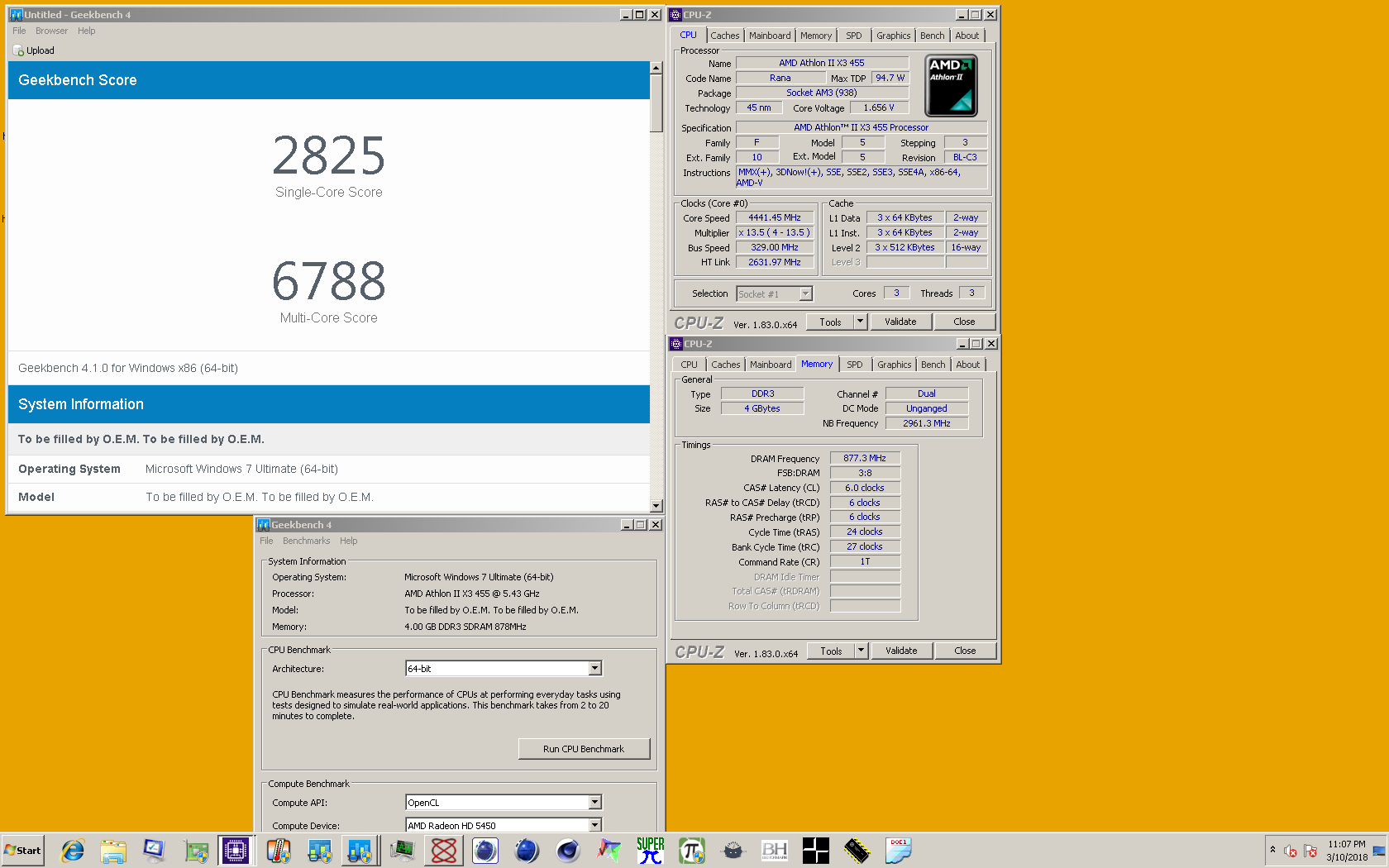Switch to Bench tab in upper CPU-Z
The width and height of the screenshot is (1389, 868).
coord(933,36)
